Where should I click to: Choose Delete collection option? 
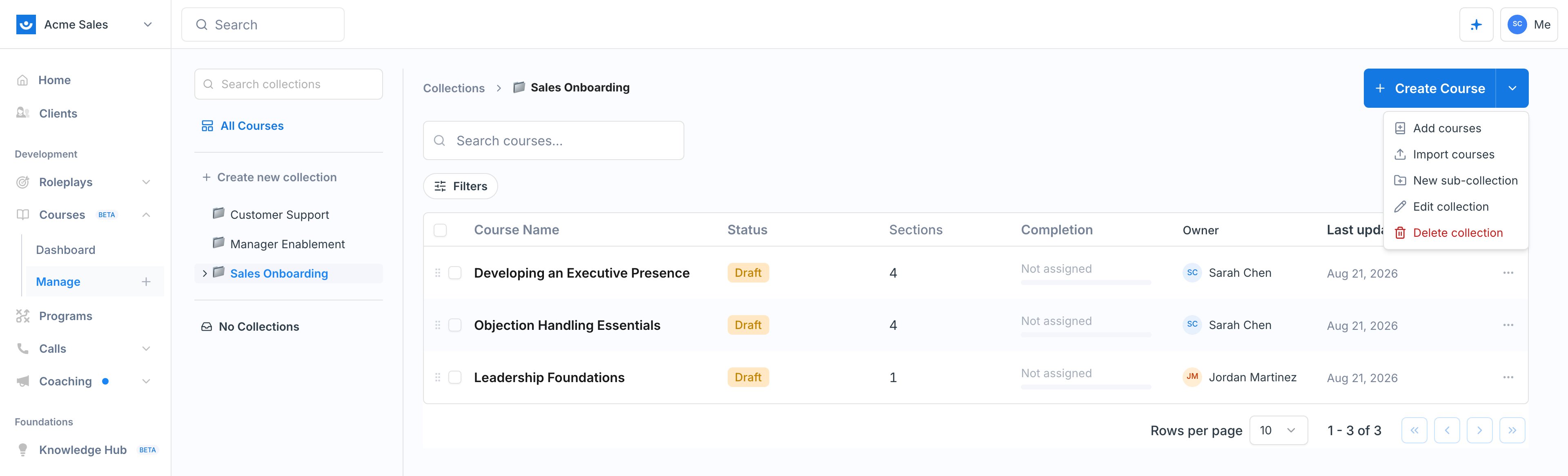click(x=1455, y=233)
